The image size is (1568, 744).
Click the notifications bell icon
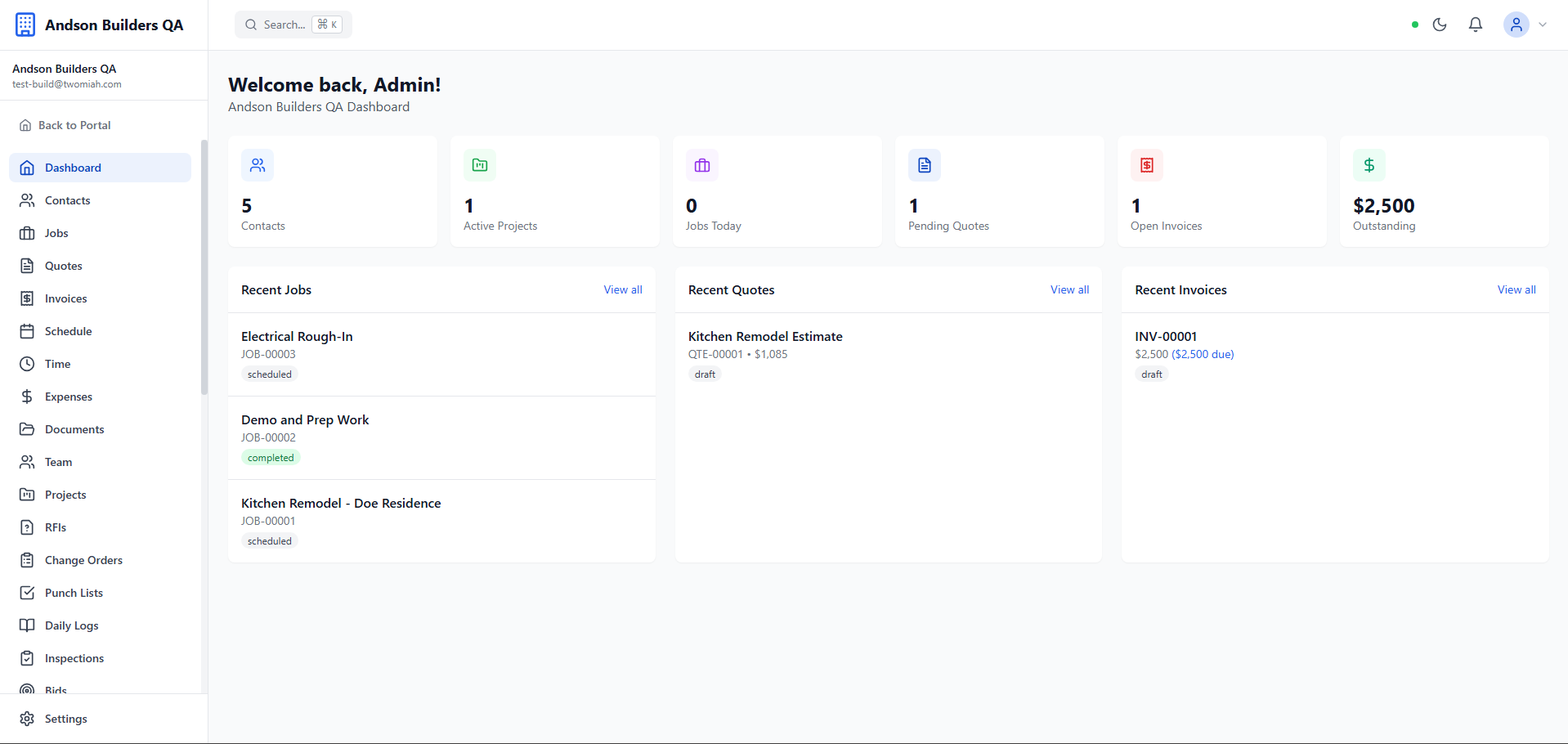point(1475,25)
